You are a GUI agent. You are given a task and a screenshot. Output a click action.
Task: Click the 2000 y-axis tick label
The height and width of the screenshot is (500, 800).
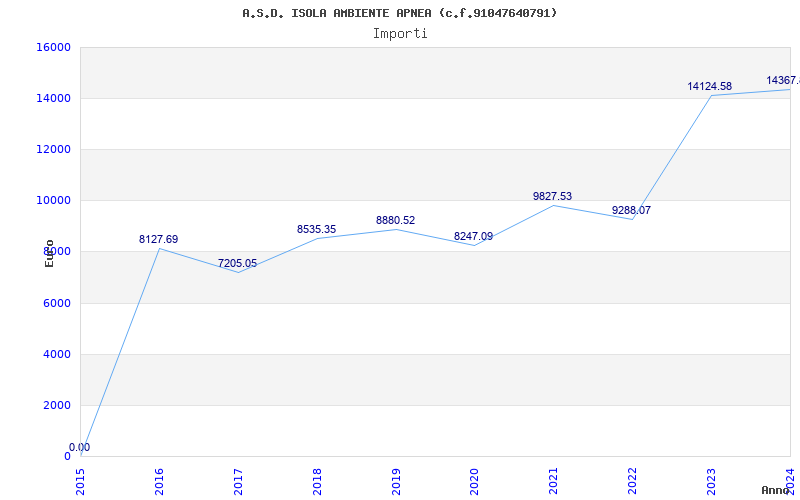pyautogui.click(x=56, y=406)
